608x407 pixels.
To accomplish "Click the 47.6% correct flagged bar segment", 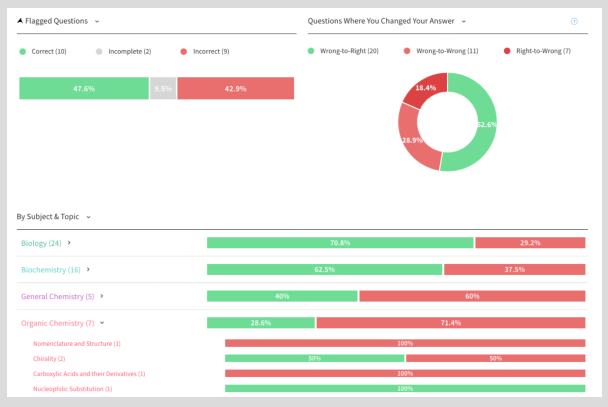I will pos(84,88).
